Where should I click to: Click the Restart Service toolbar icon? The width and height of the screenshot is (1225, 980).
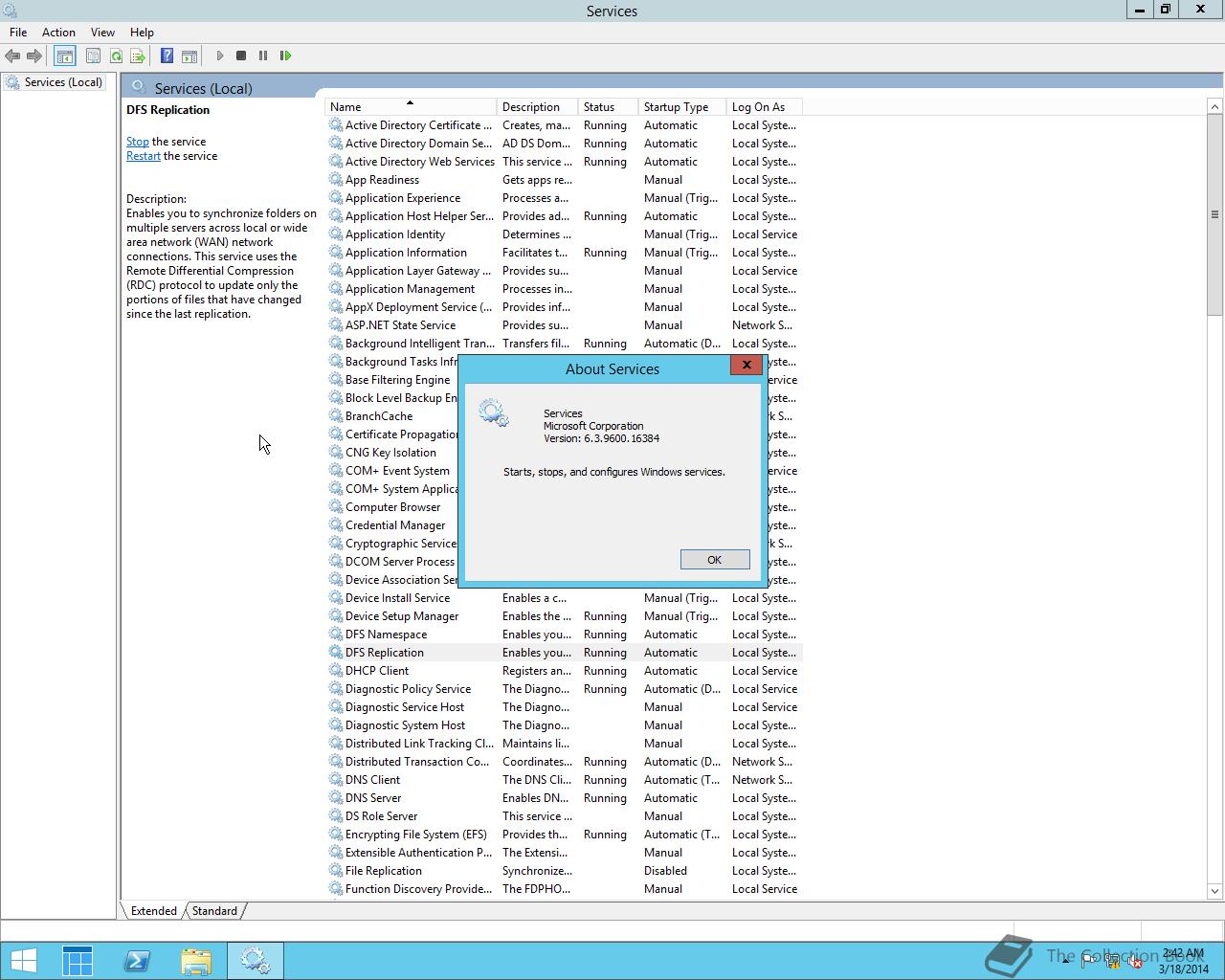click(x=285, y=56)
